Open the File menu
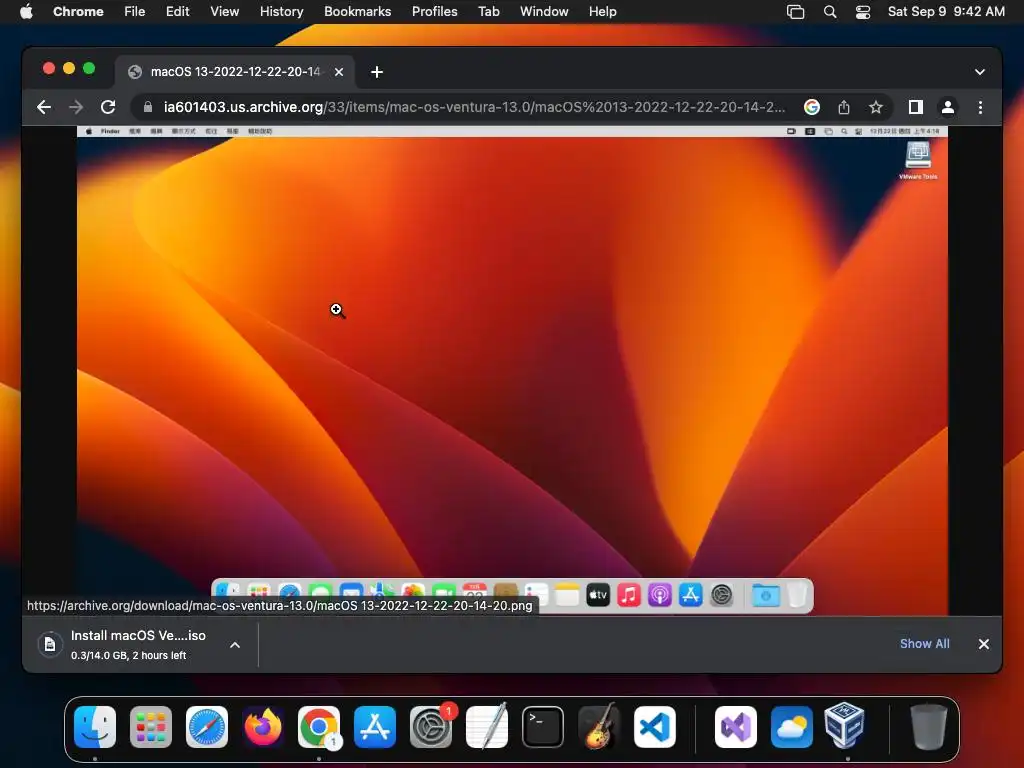Viewport: 1024px width, 768px height. 135,12
